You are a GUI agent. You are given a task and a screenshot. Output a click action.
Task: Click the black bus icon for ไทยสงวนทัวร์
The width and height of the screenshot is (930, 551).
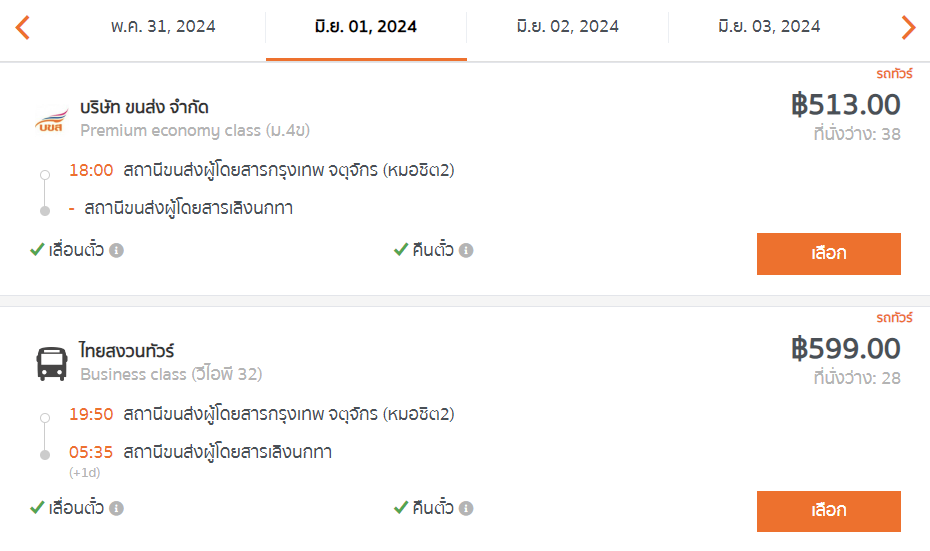point(52,364)
